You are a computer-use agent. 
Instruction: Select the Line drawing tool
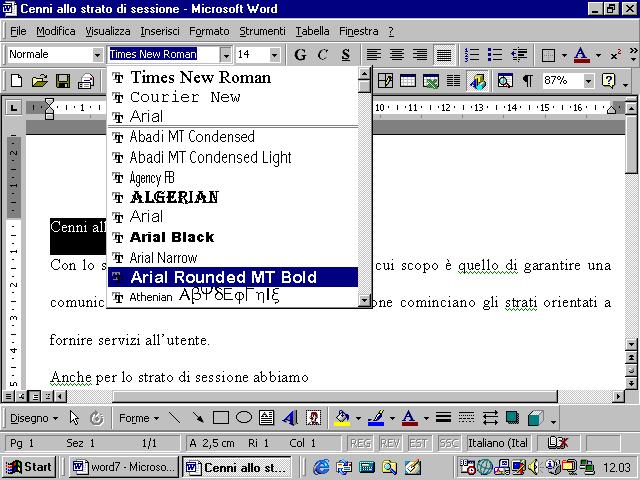point(175,418)
